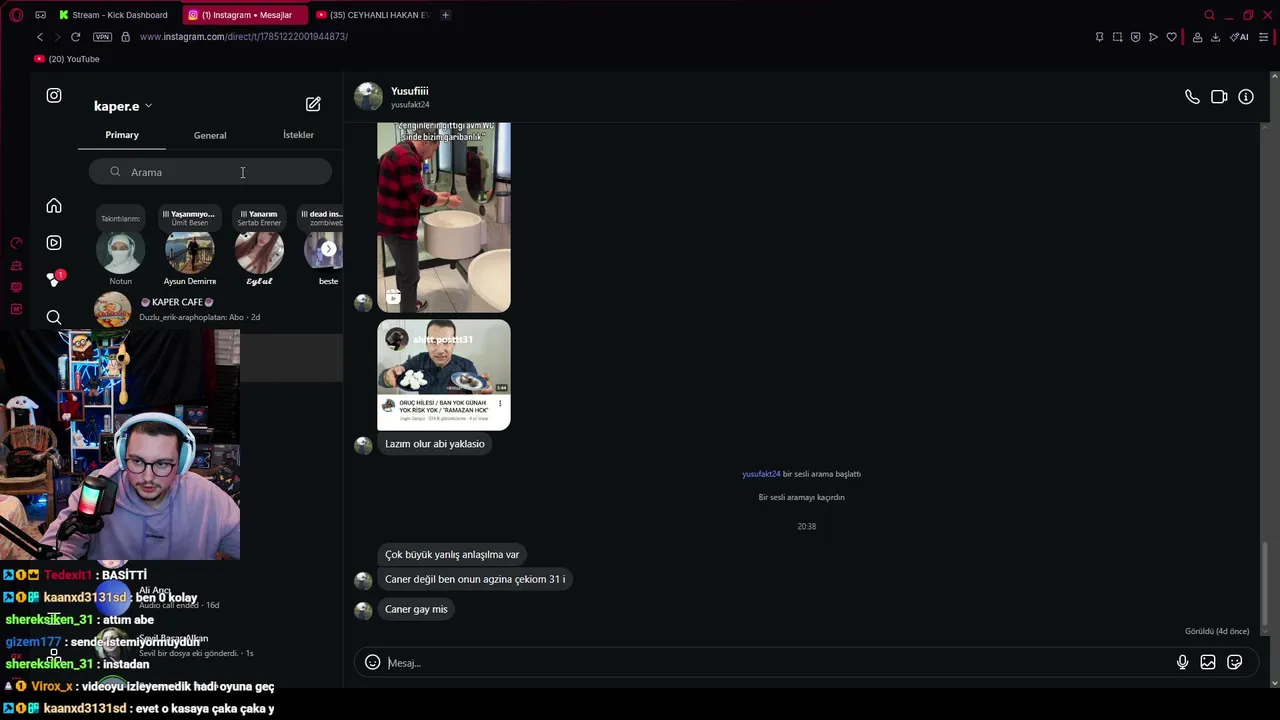Open the sticker or GIF picker
Screen dimensions: 1280x720
(x=1235, y=662)
